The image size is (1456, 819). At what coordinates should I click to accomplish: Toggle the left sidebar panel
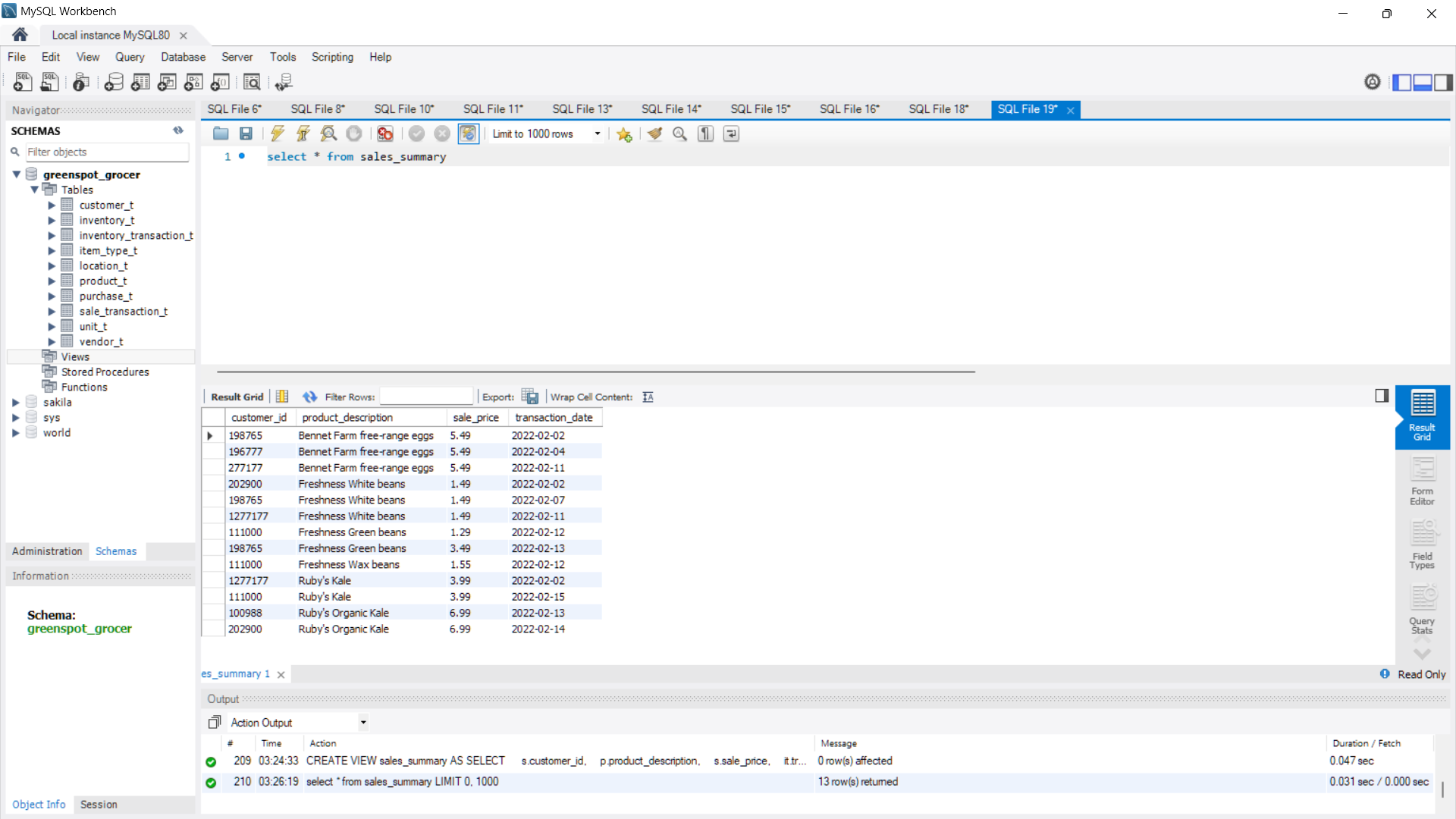pos(1402,82)
